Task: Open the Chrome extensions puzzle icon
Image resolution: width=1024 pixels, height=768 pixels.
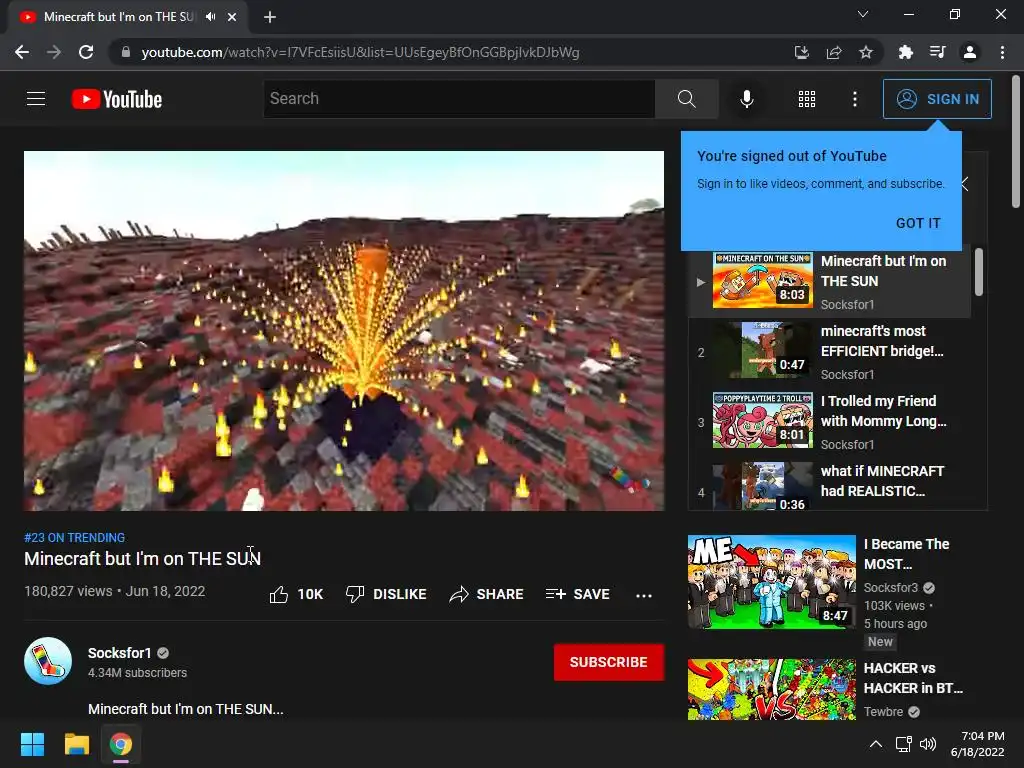Action: point(905,52)
